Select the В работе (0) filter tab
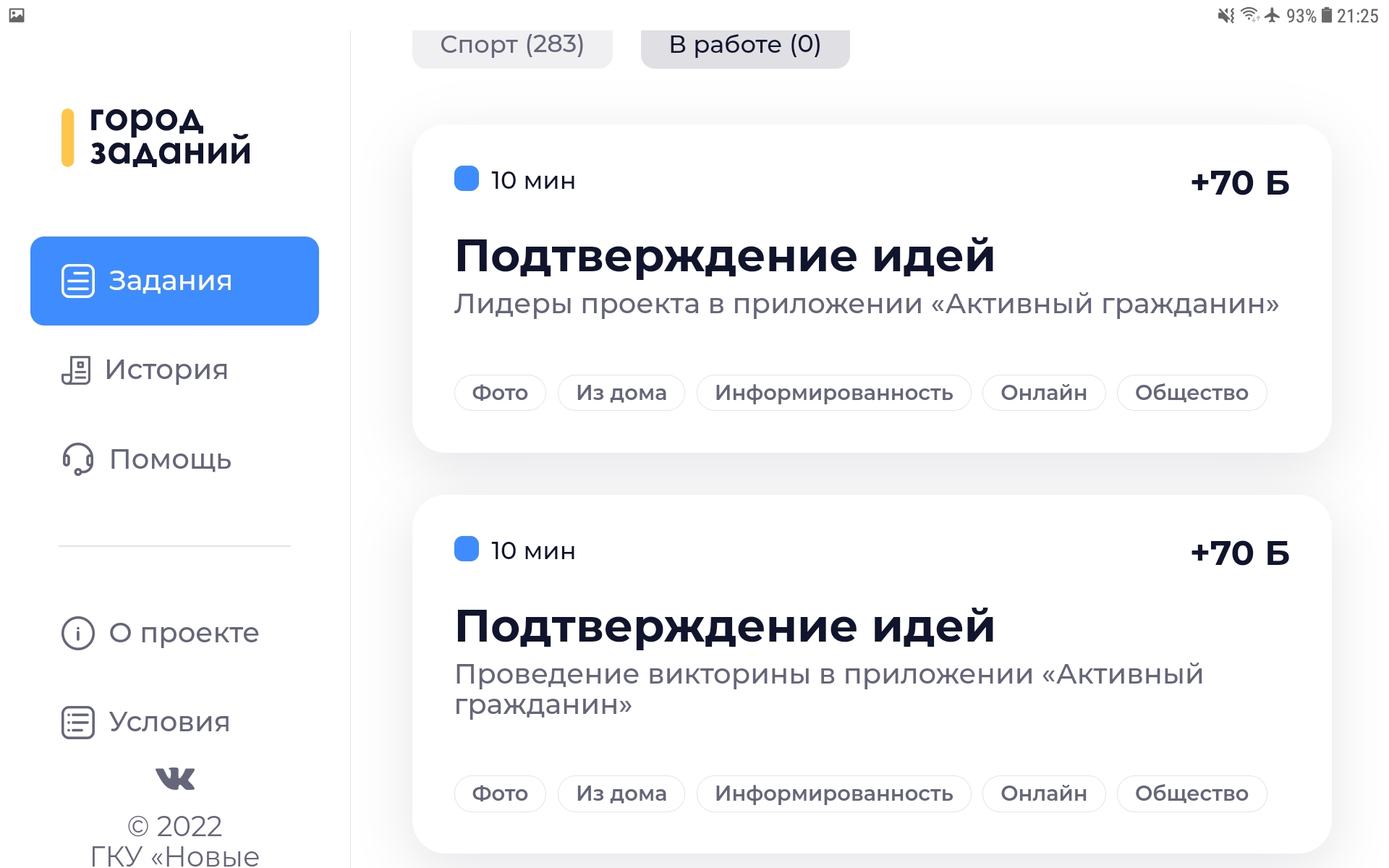The width and height of the screenshot is (1389, 868). click(x=745, y=46)
